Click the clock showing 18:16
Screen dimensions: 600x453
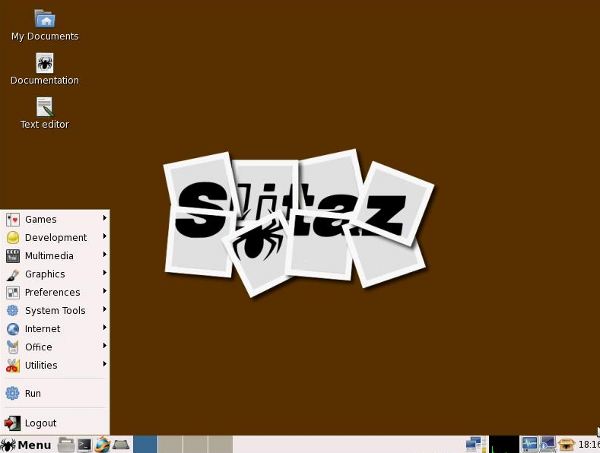(589, 445)
